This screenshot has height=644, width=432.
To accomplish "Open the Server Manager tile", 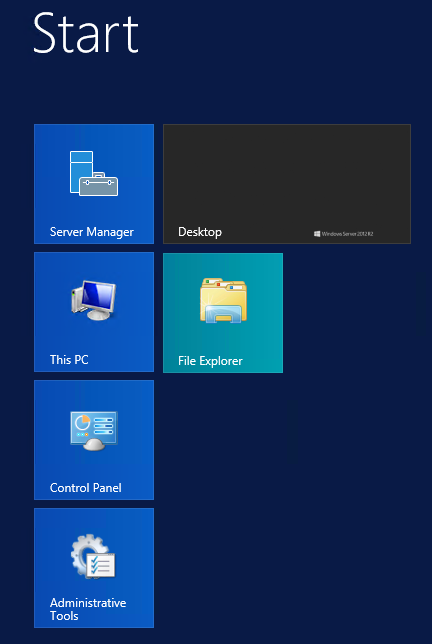I will [94, 184].
